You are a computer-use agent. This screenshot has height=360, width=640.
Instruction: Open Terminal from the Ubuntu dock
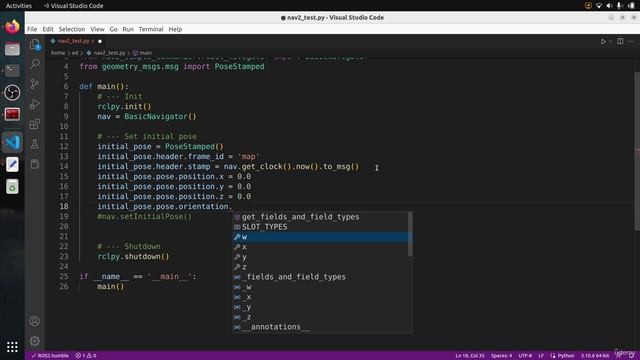pos(12,71)
